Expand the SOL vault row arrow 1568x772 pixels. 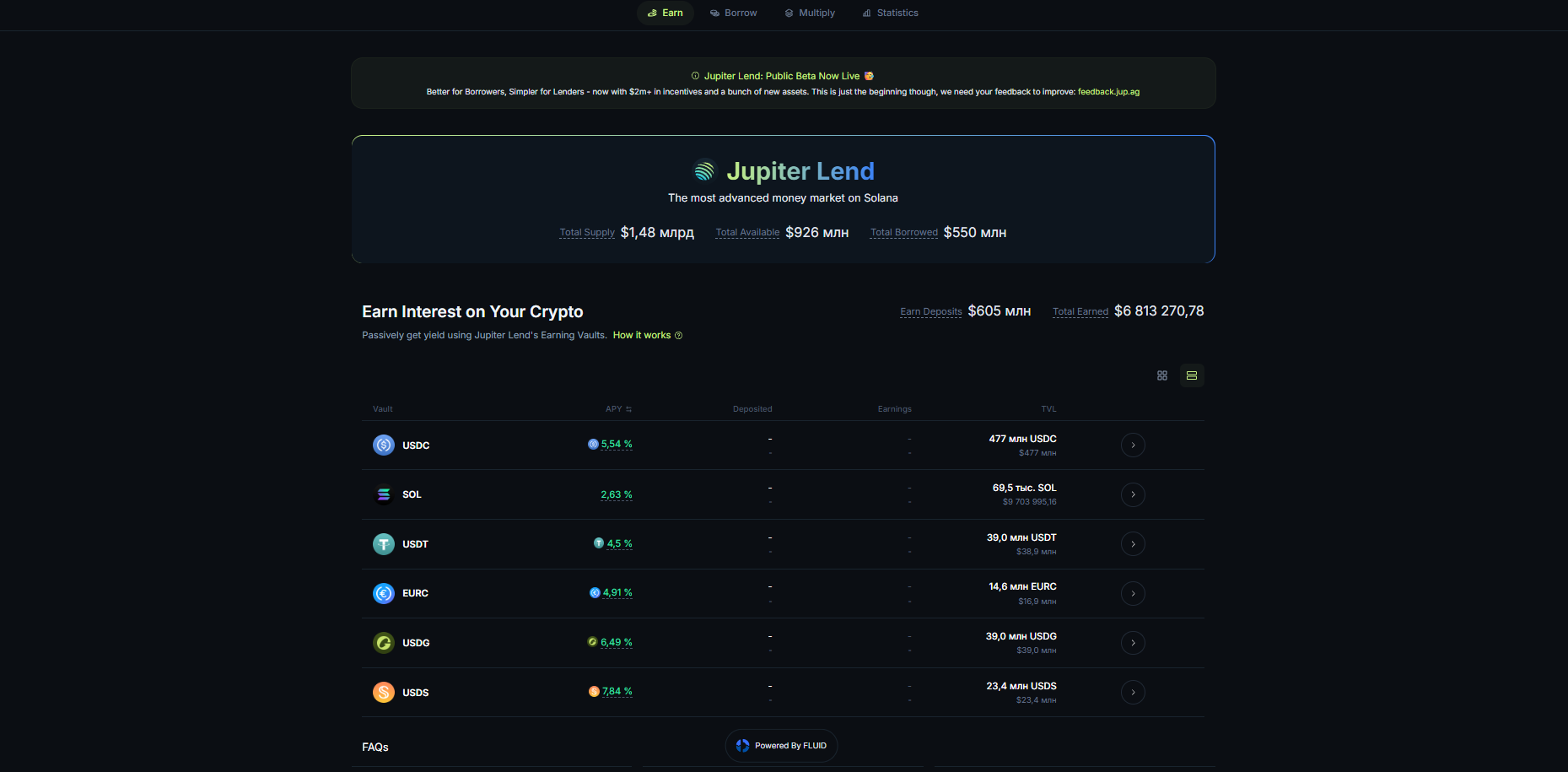1132,494
